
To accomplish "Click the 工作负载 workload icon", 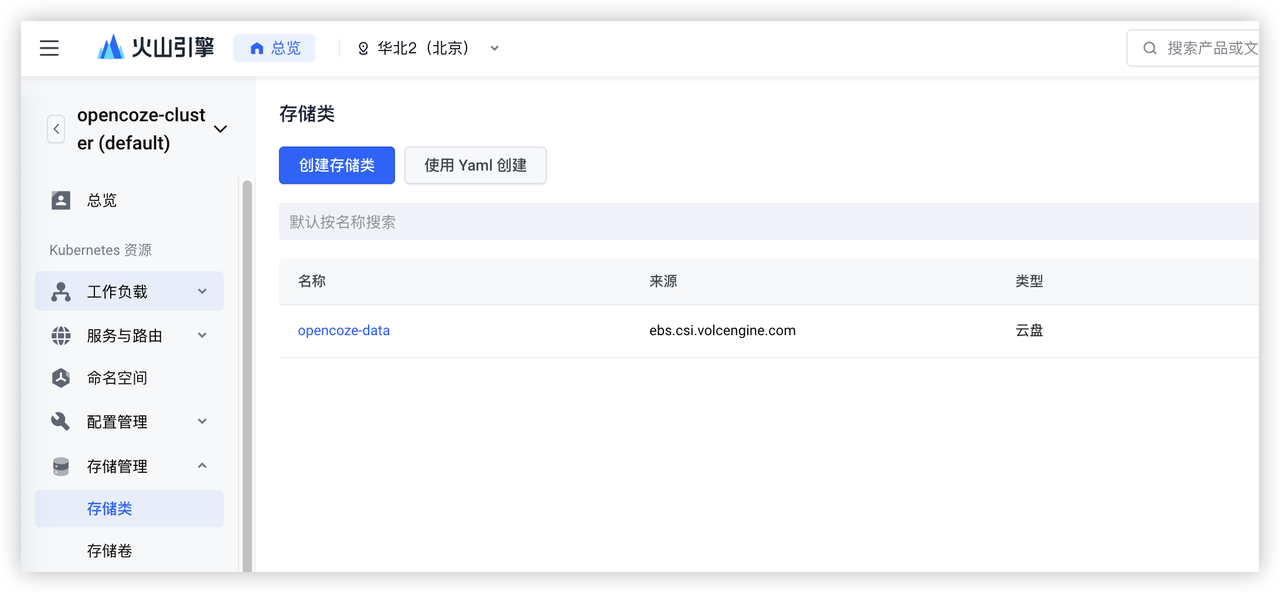I will tap(61, 292).
